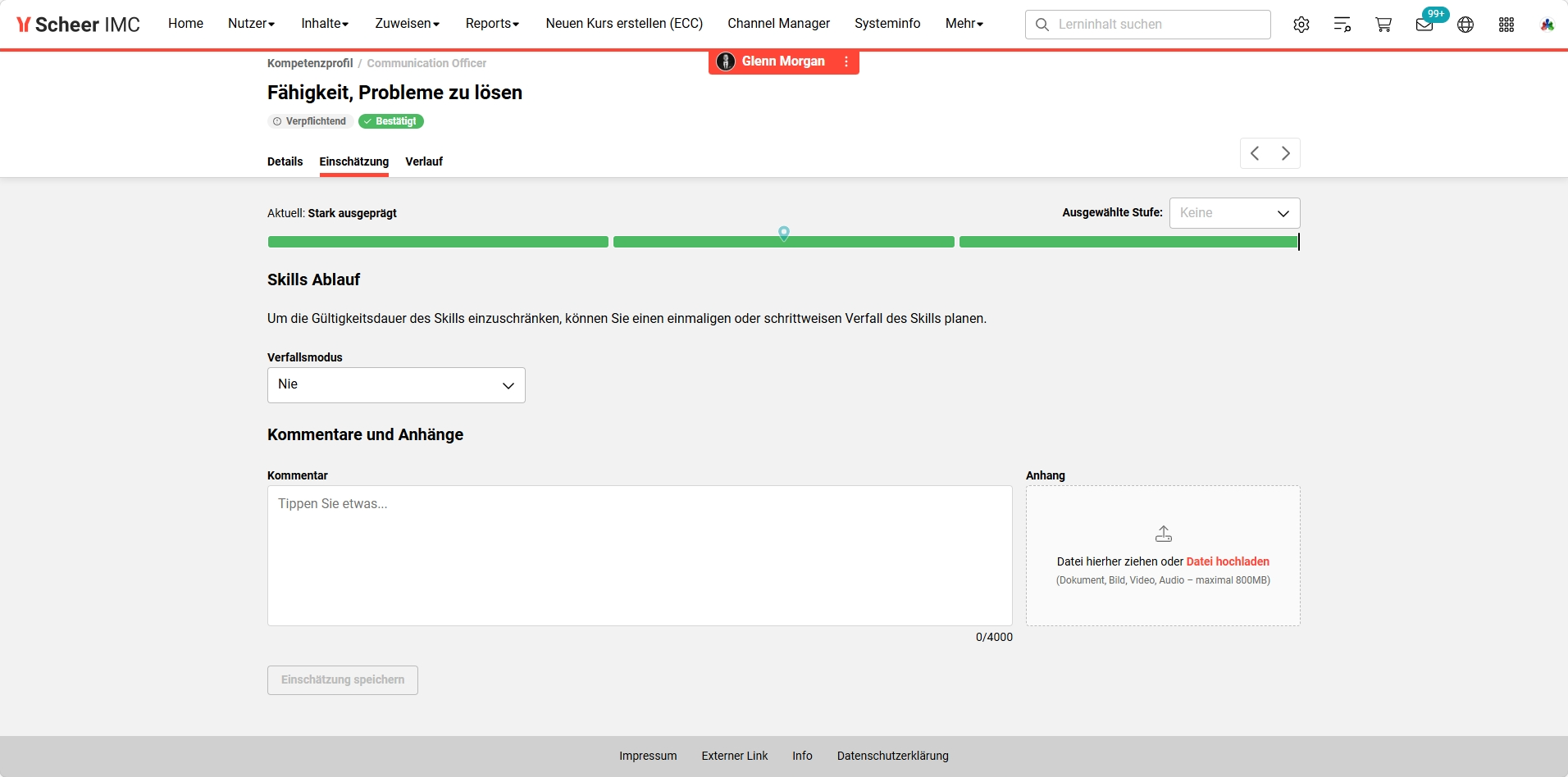The image size is (1568, 777).
Task: Click the Scheer IMC logo
Action: coord(78,25)
